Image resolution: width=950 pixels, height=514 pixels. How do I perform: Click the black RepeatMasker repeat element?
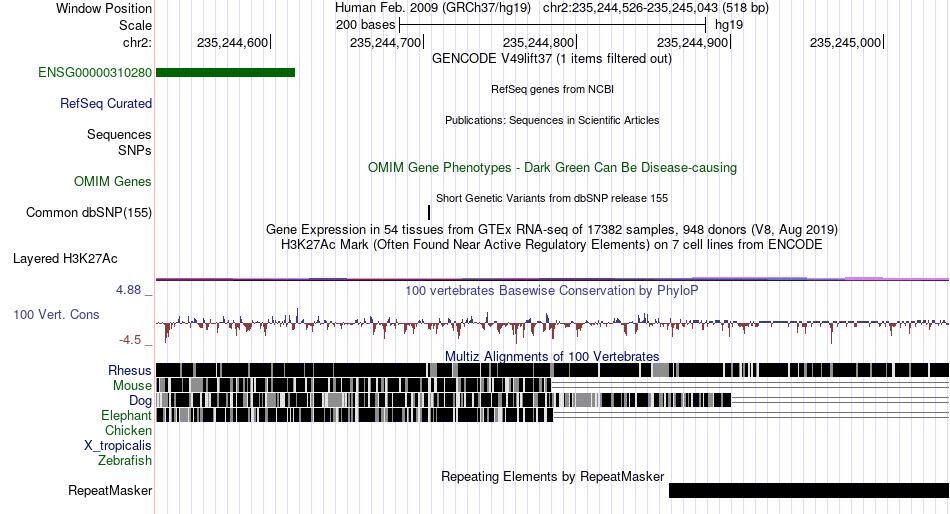[809, 490]
